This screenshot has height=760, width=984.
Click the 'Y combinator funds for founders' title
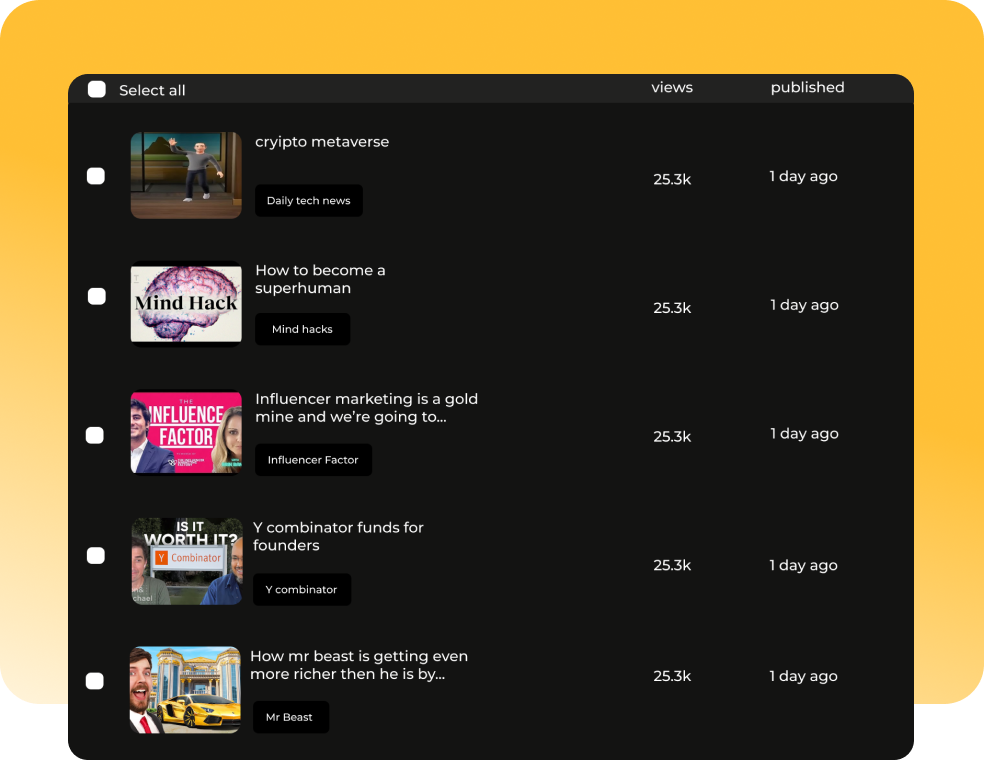[338, 536]
